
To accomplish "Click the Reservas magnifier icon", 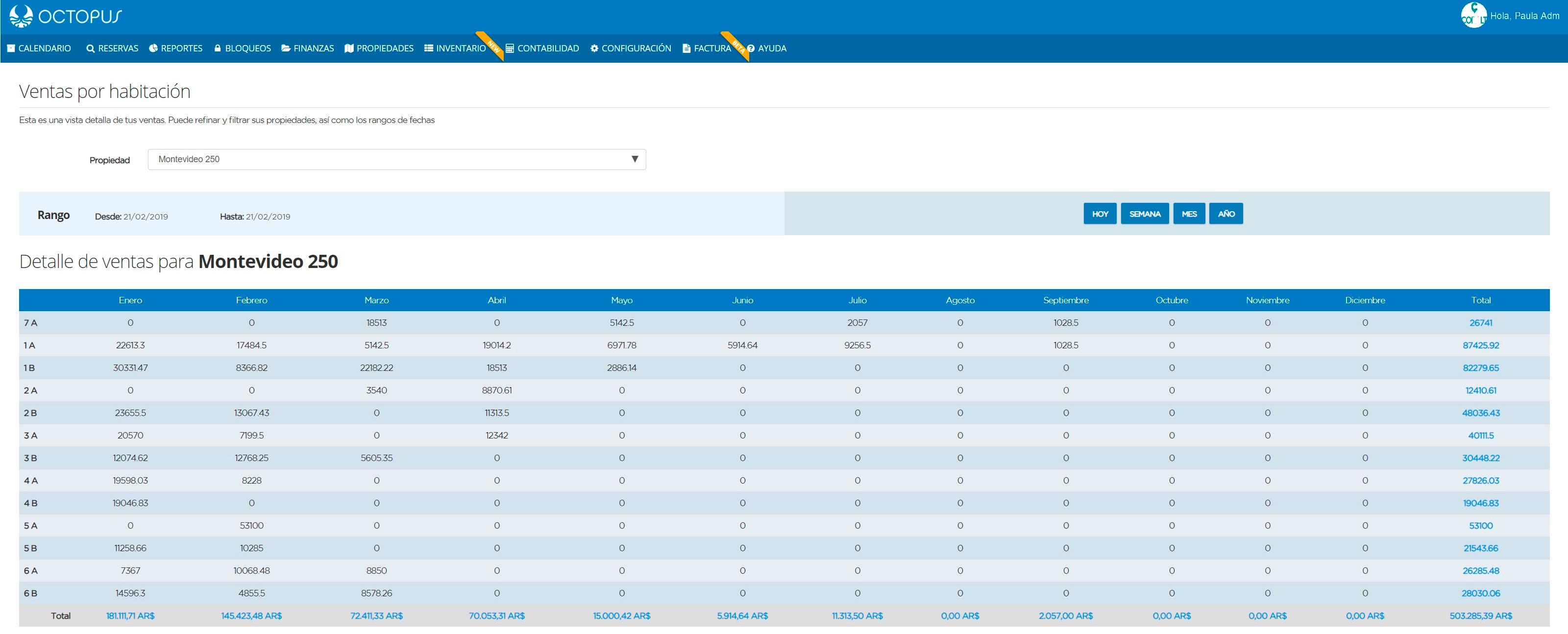I will 91,49.
